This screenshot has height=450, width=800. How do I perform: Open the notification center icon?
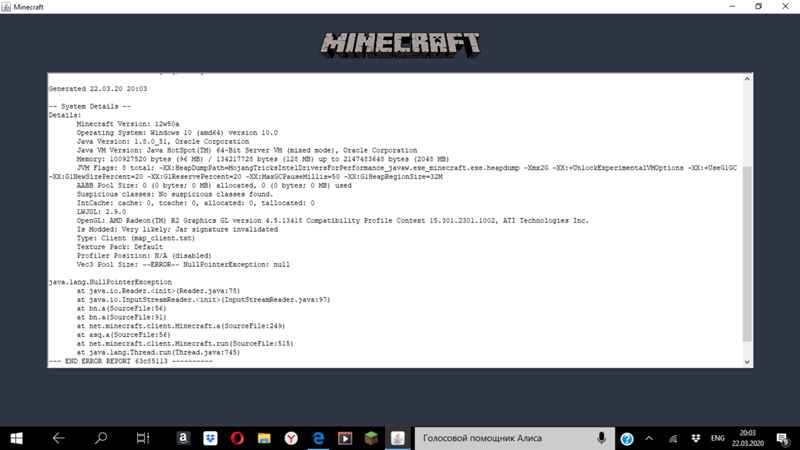point(783,438)
